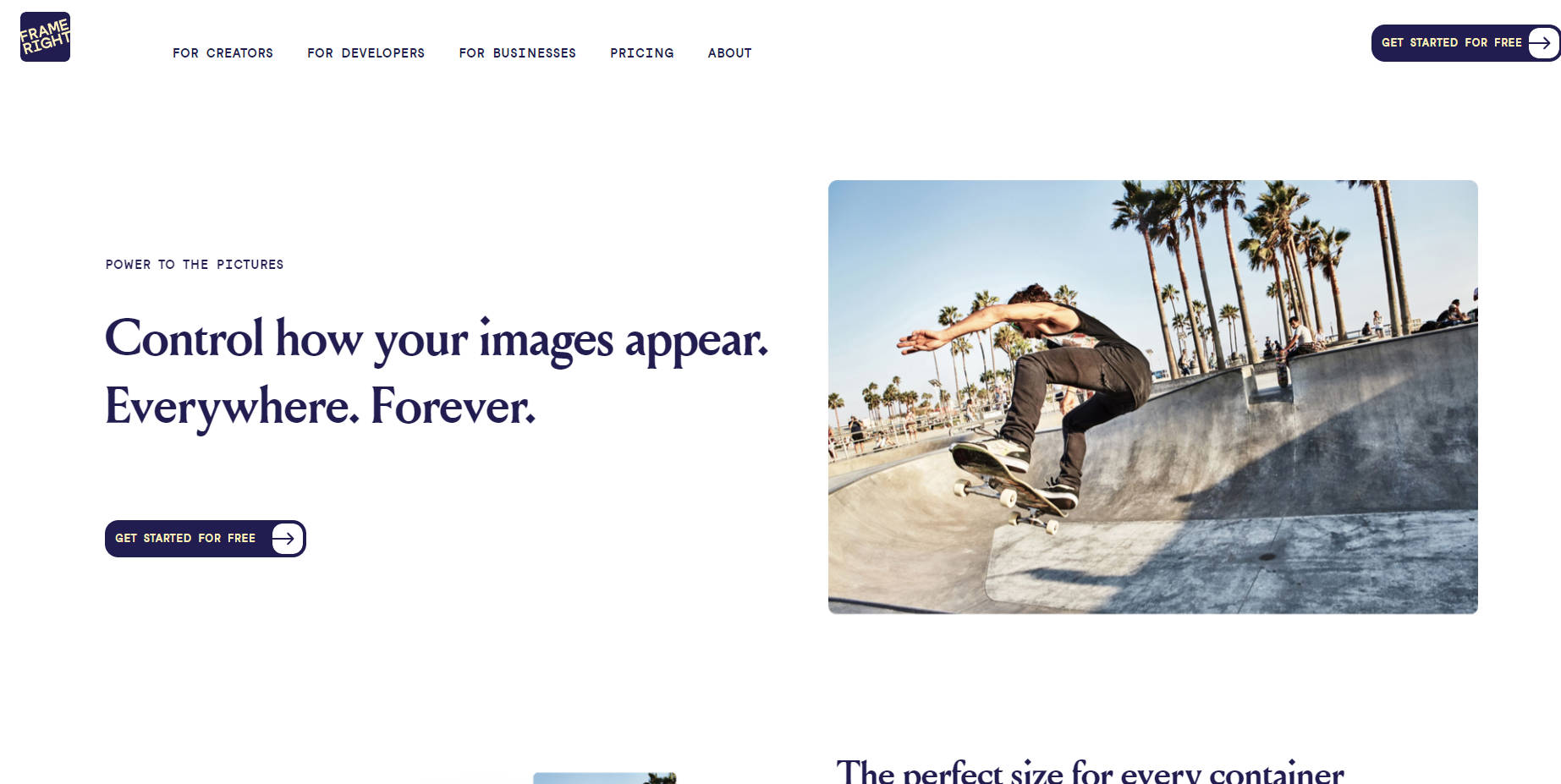Image resolution: width=1561 pixels, height=784 pixels.
Task: Click the Everywhere. Forever. headline text
Action: (x=320, y=407)
